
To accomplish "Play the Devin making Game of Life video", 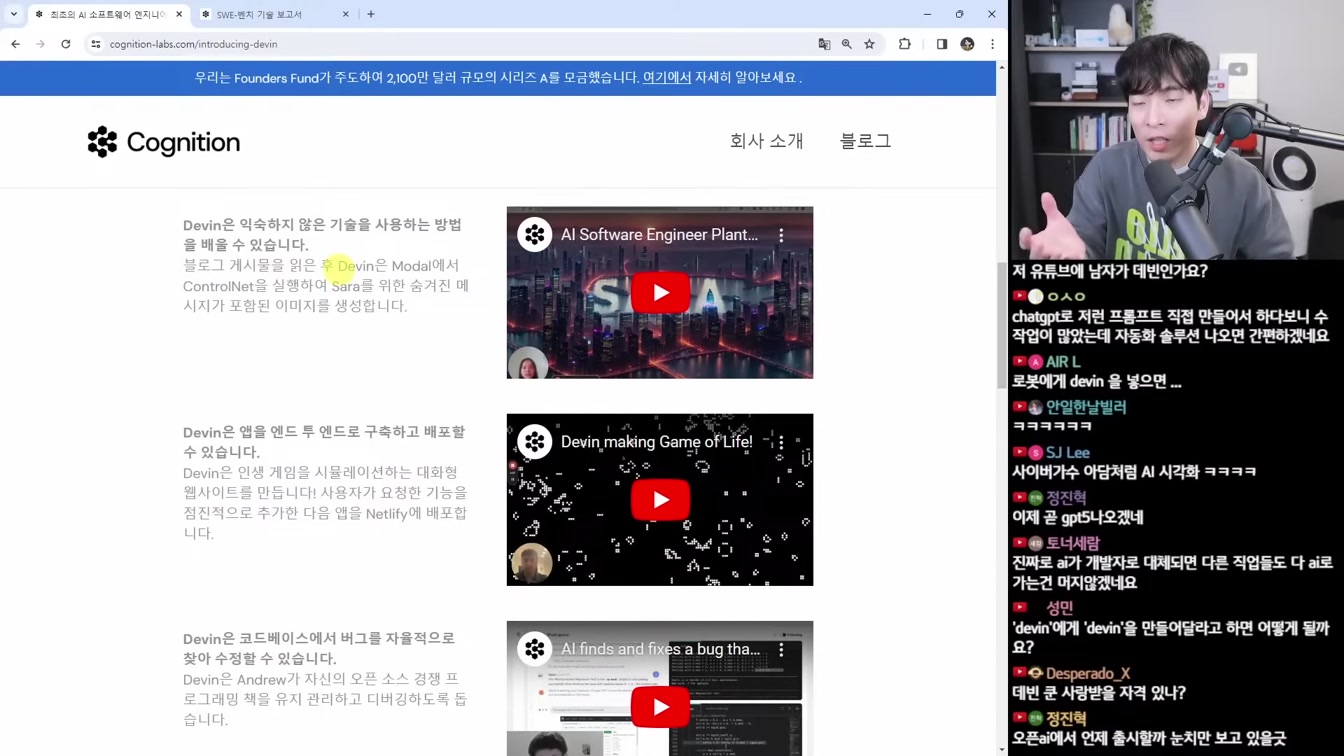I will point(660,500).
